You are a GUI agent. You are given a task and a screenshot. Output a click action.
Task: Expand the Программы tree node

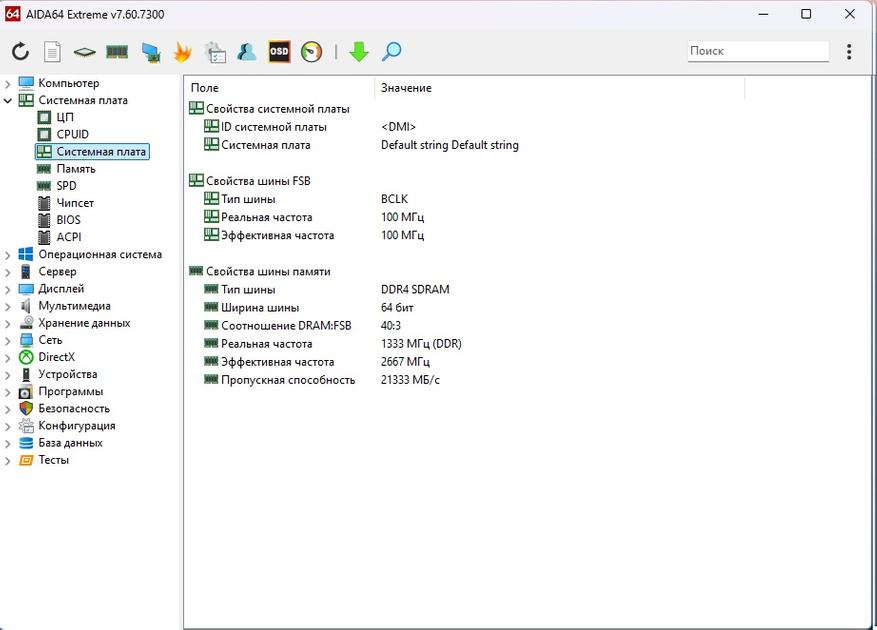(x=7, y=392)
